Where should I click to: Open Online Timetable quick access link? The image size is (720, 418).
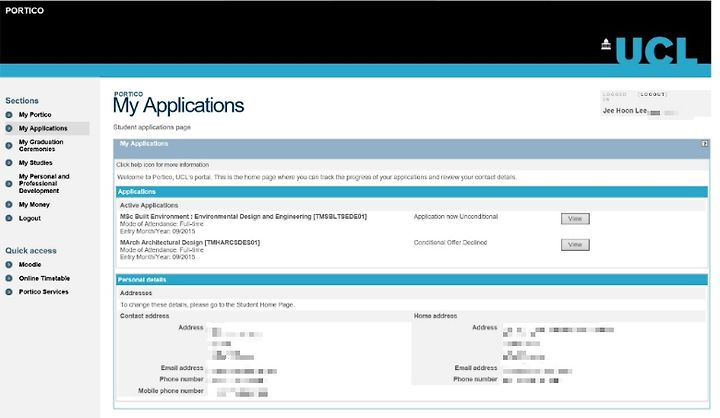pyautogui.click(x=44, y=279)
